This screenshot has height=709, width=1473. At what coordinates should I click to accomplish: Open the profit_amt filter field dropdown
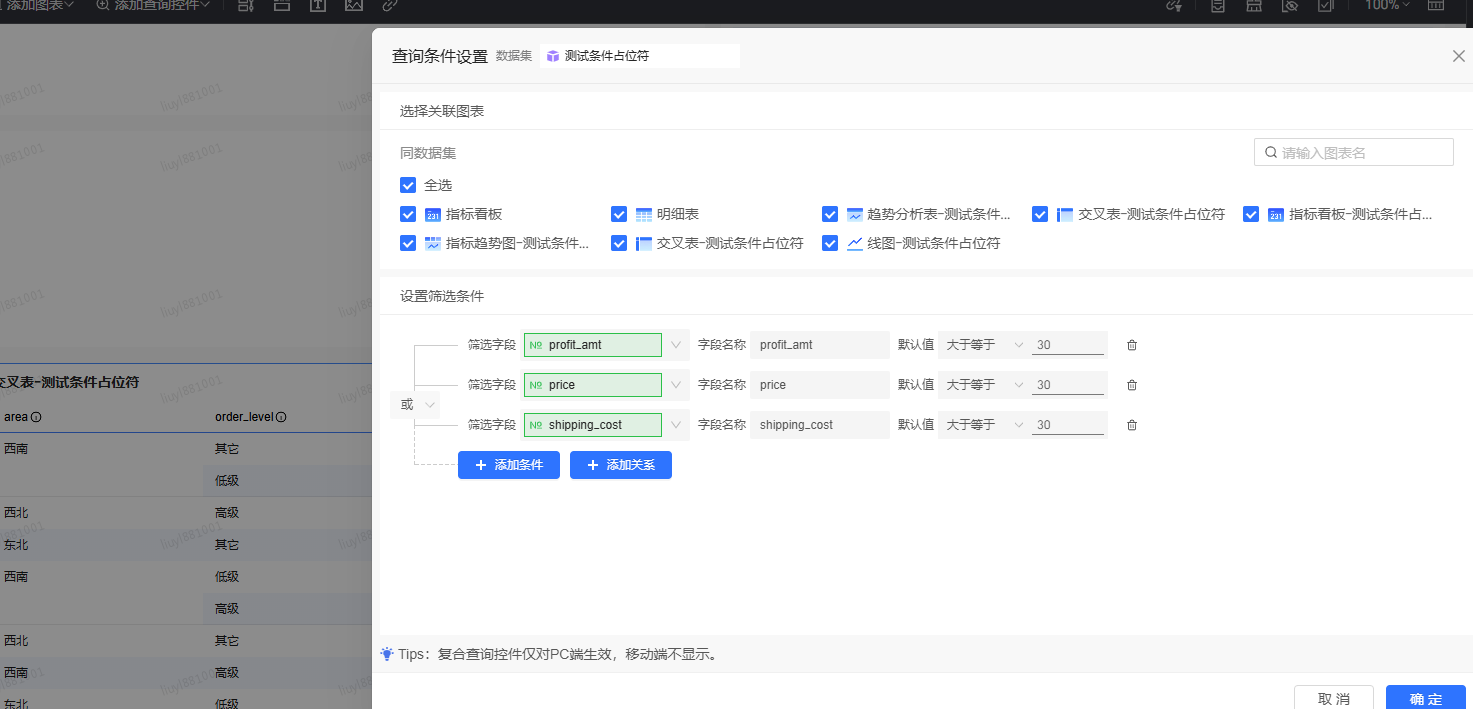[676, 345]
